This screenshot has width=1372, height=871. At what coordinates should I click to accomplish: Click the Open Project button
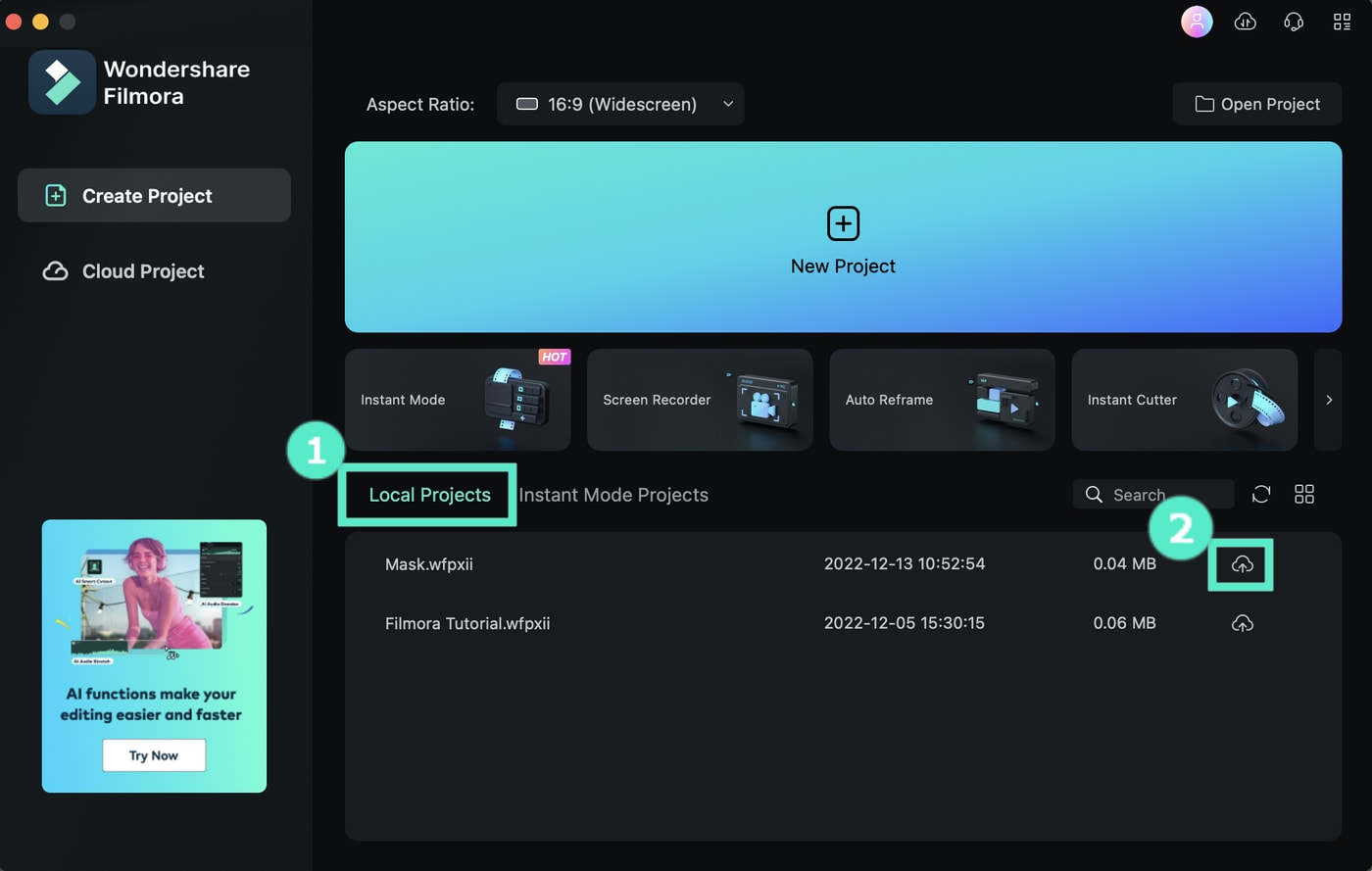tap(1257, 104)
